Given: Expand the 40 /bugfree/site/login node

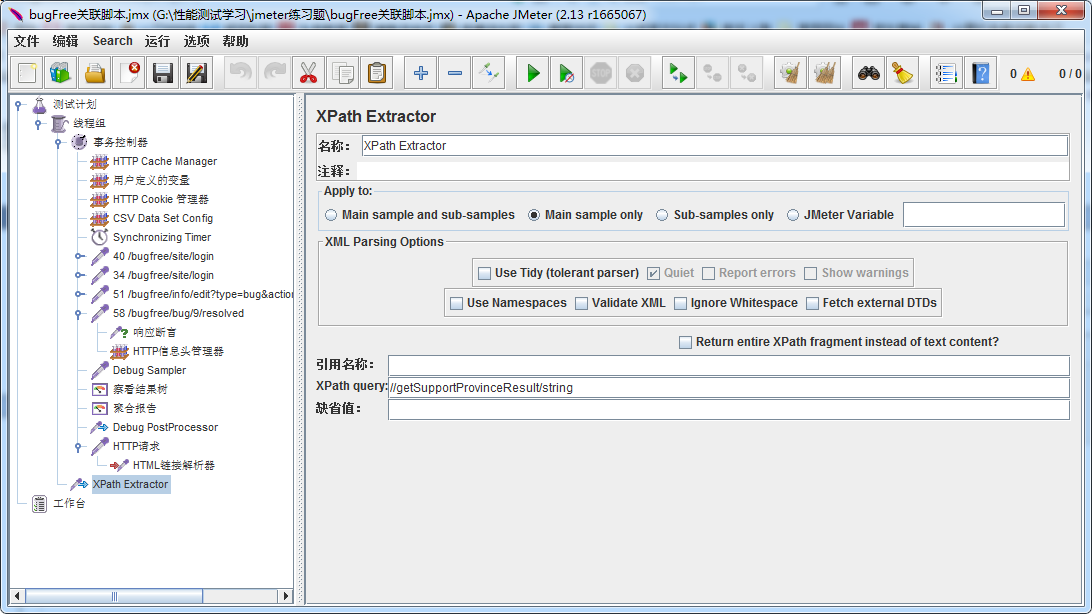Looking at the screenshot, I should 79,256.
